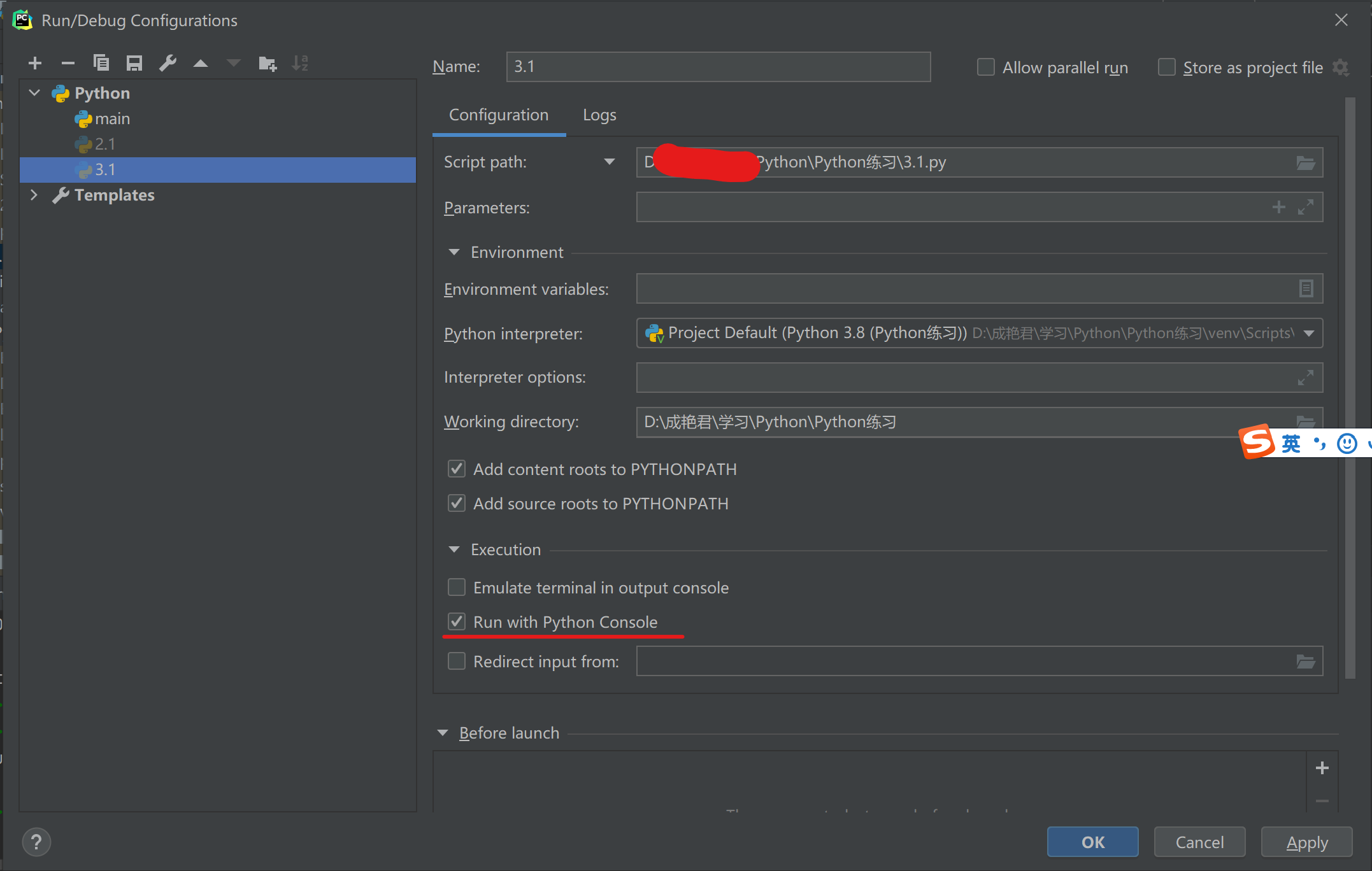Uncheck Run with Python Console
The image size is (1372, 871).
point(457,621)
